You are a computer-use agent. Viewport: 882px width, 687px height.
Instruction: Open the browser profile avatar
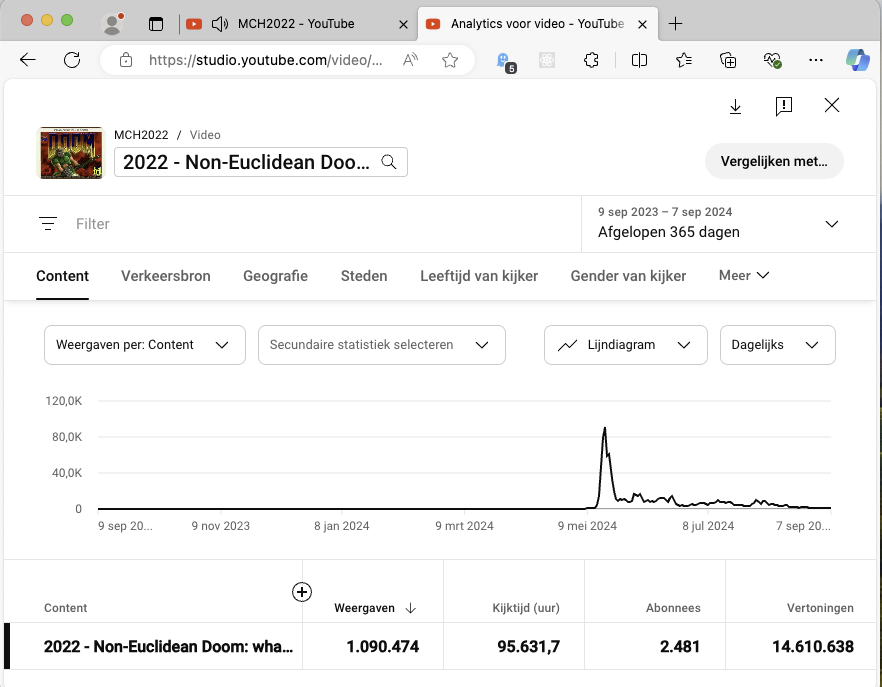click(x=112, y=24)
